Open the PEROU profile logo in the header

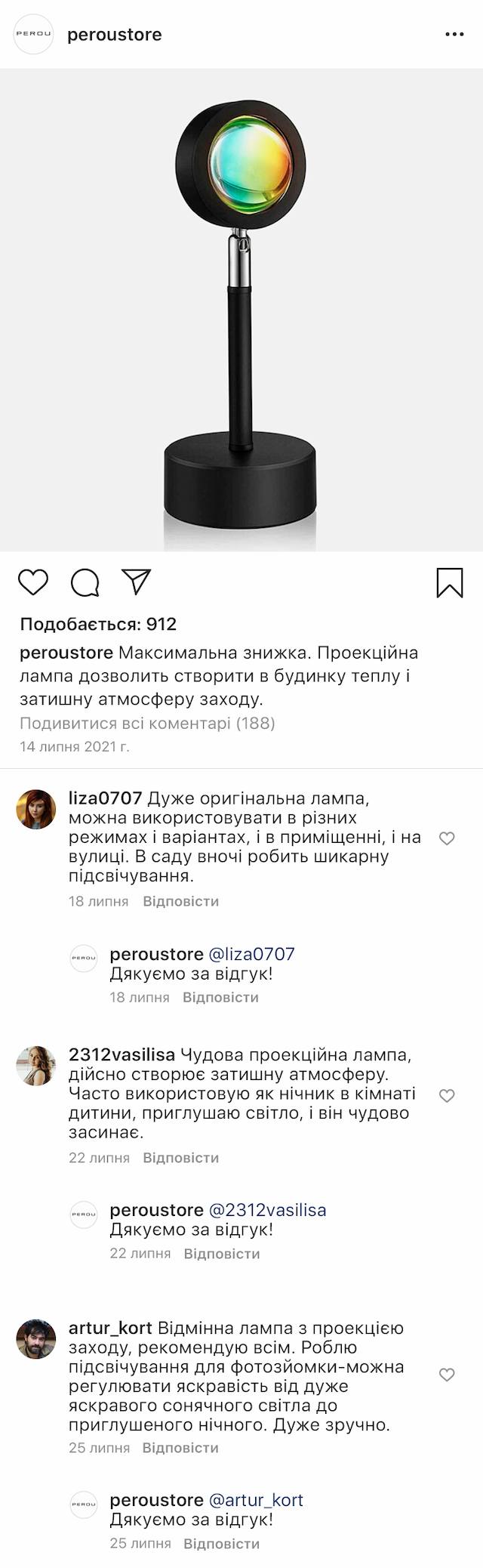click(34, 34)
